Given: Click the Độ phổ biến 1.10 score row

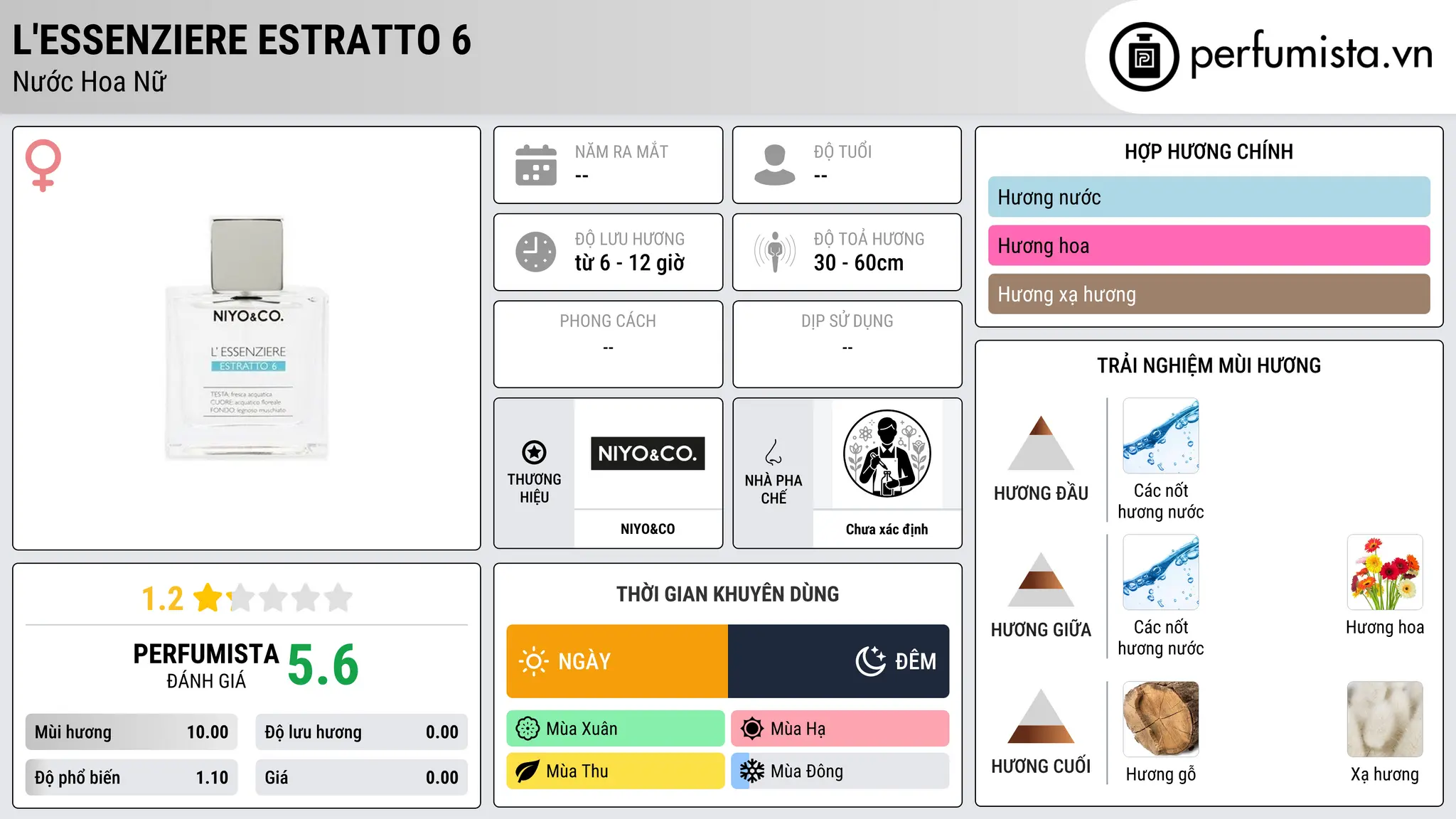Looking at the screenshot, I should tap(132, 777).
